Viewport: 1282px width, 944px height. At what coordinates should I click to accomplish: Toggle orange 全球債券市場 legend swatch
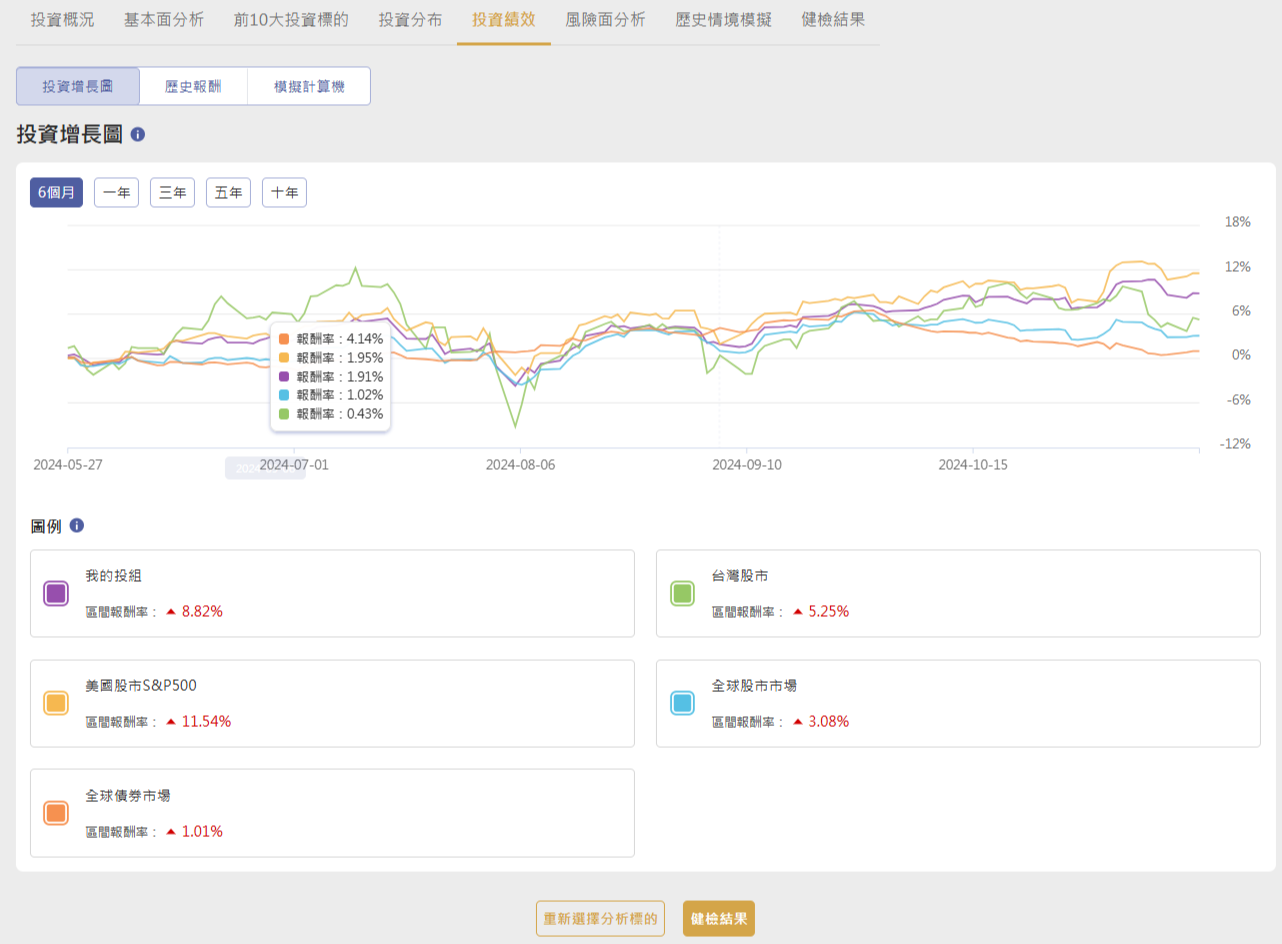(56, 813)
